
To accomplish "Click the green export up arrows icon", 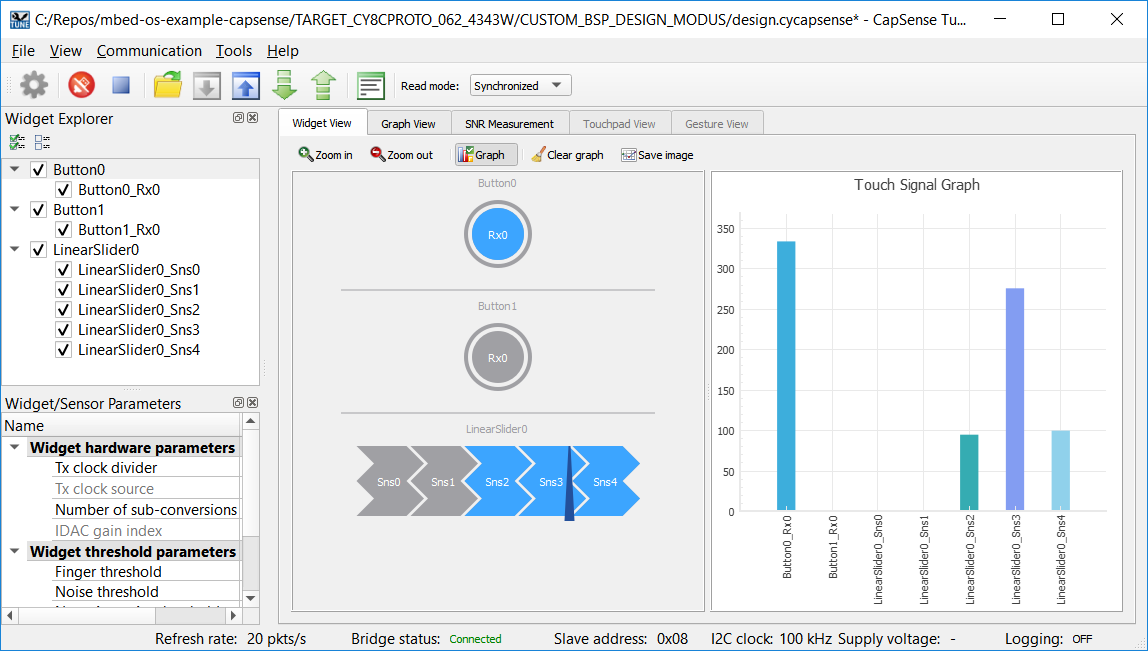I will [x=324, y=85].
